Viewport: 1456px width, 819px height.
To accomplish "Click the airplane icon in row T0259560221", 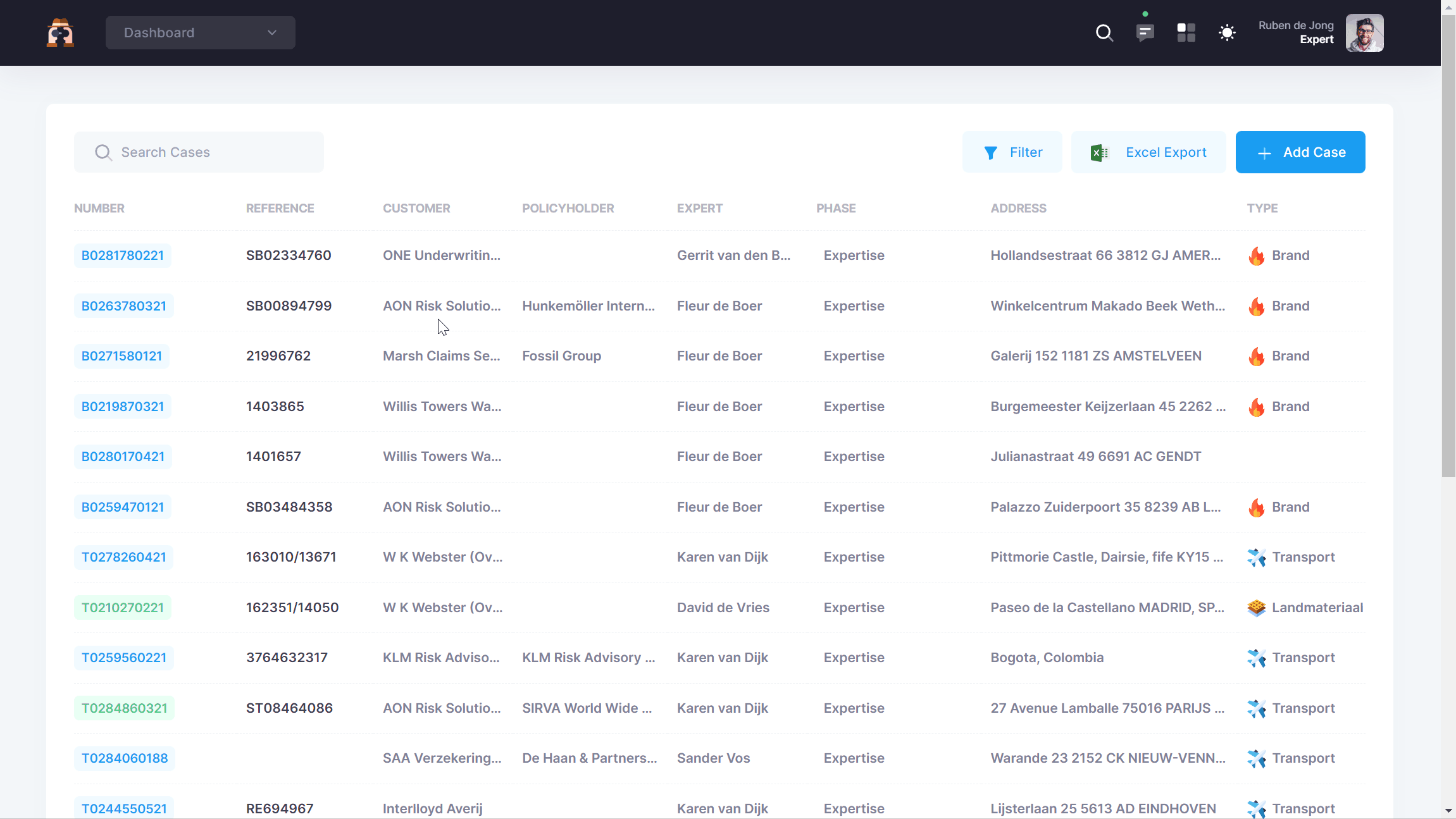I will click(1257, 658).
